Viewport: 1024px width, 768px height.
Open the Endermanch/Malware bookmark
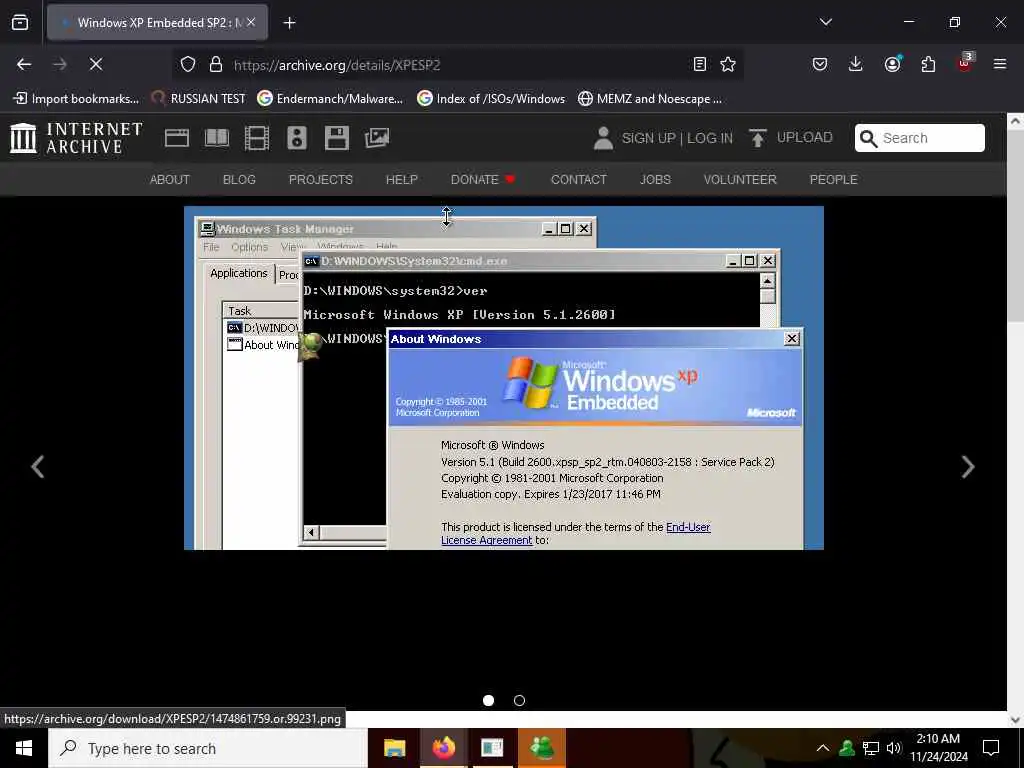click(330, 99)
